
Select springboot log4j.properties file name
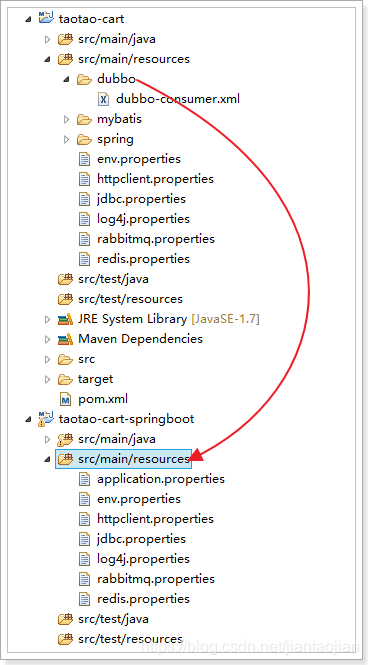point(143,559)
